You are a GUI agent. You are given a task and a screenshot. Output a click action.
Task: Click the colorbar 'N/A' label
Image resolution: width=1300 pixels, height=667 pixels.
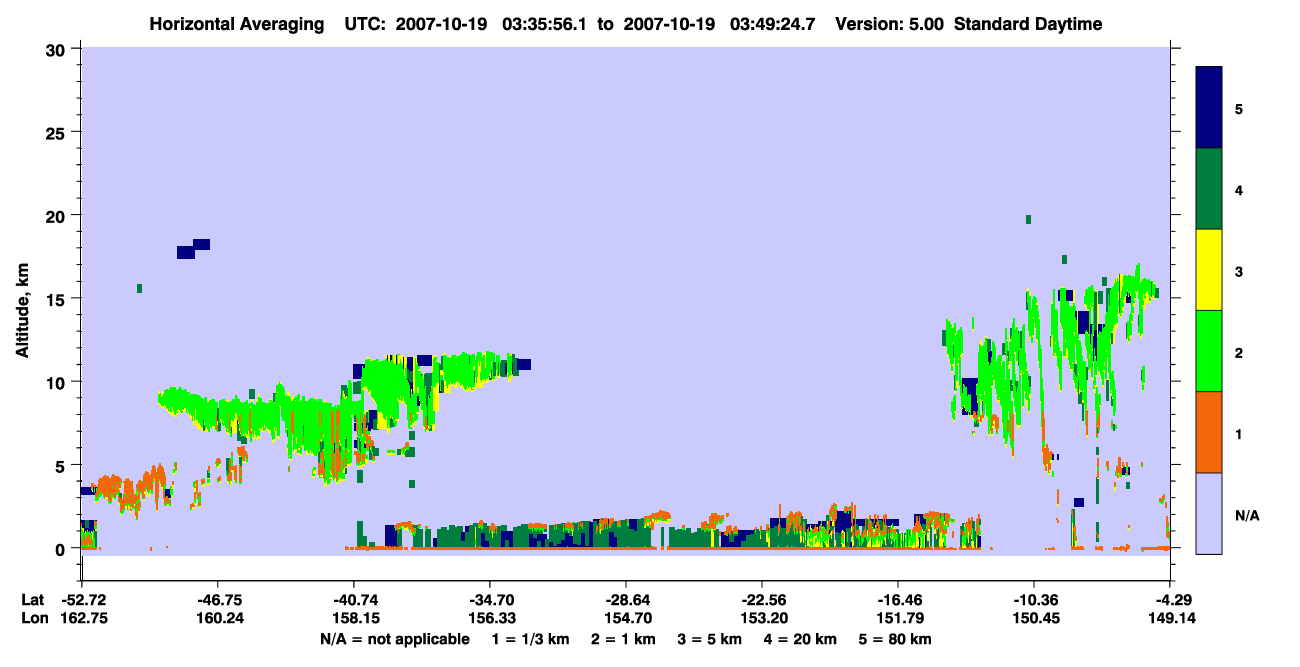(x=1247, y=515)
